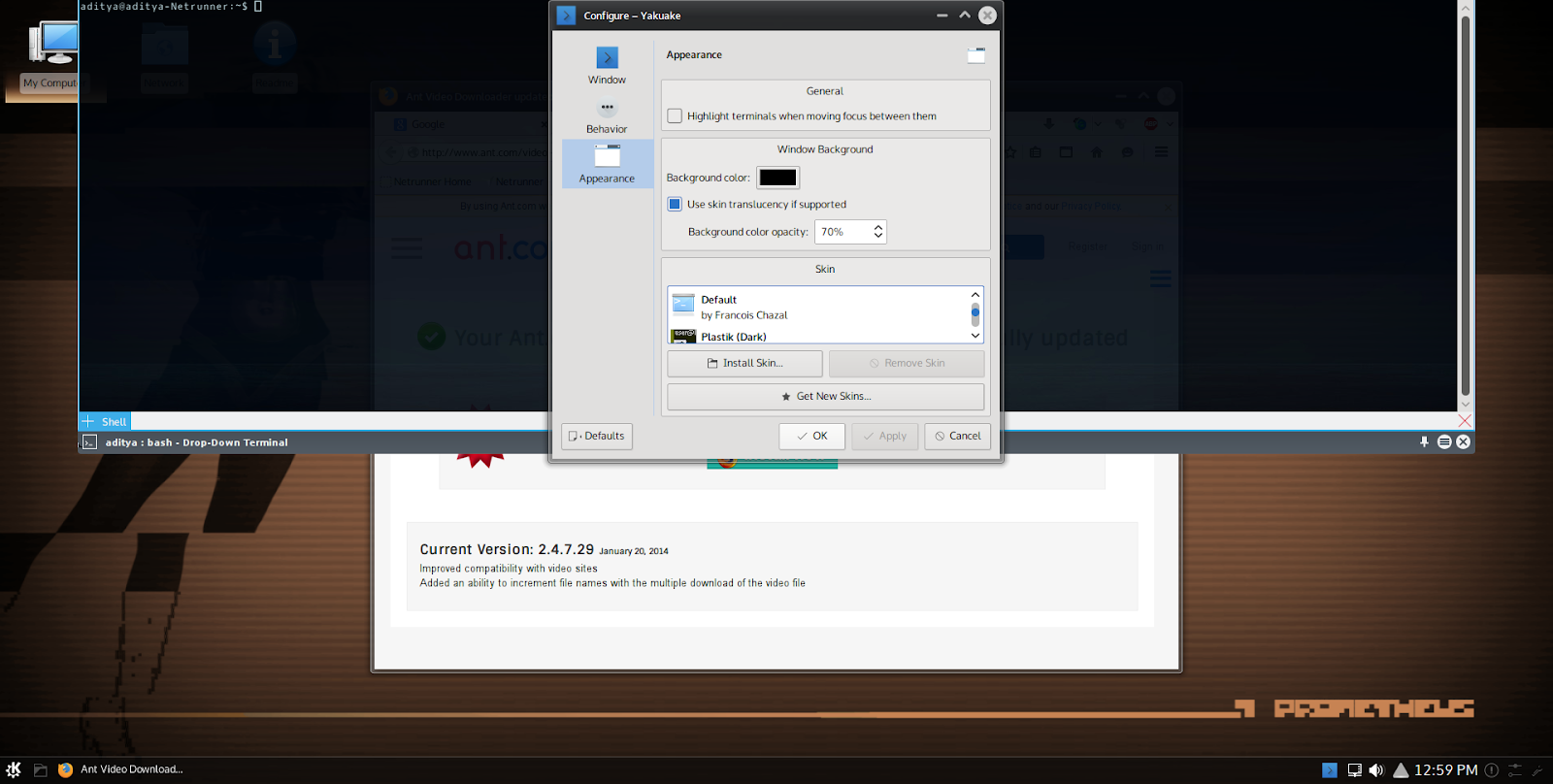Click Current Version: 2.4.7.29 text in browser
This screenshot has height=784, width=1553.
507,549
